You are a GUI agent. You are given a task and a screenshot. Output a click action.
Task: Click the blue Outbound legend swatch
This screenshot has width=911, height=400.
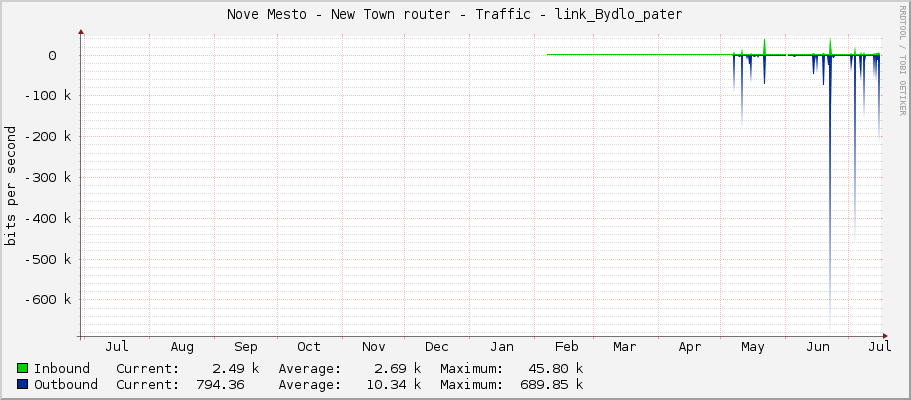click(23, 384)
